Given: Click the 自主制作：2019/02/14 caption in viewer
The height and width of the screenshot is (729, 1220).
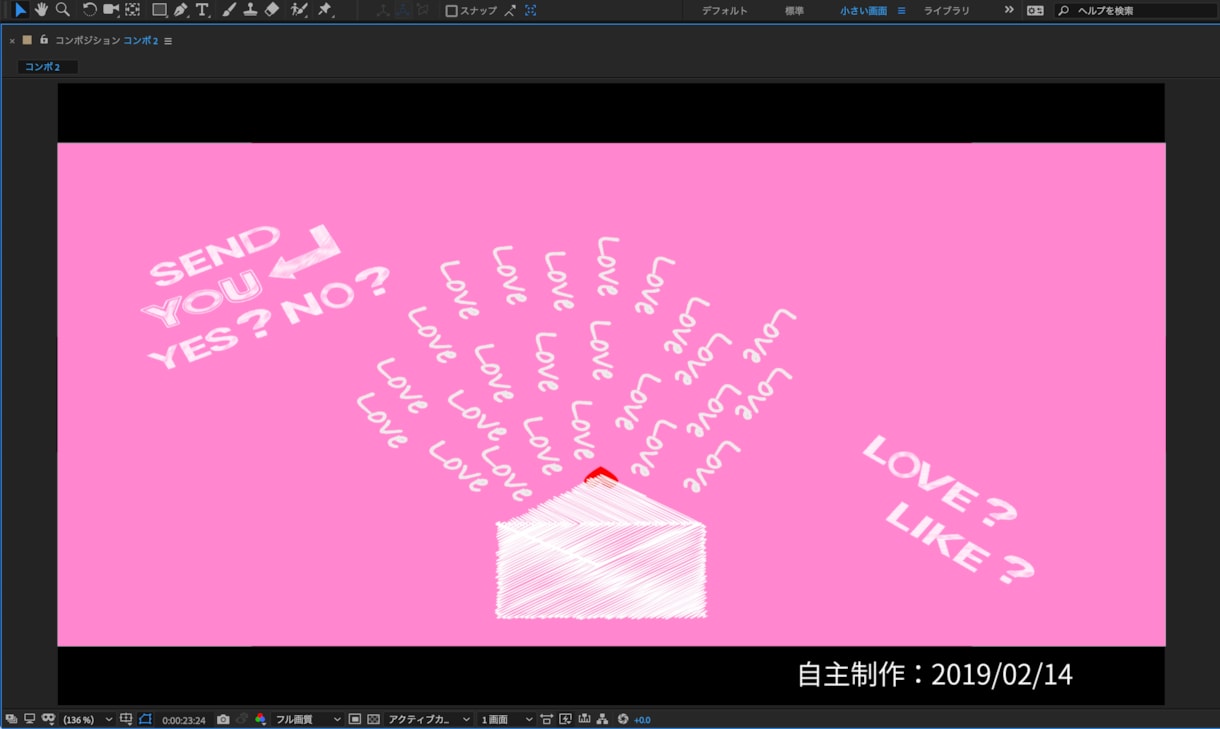Looking at the screenshot, I should (935, 675).
